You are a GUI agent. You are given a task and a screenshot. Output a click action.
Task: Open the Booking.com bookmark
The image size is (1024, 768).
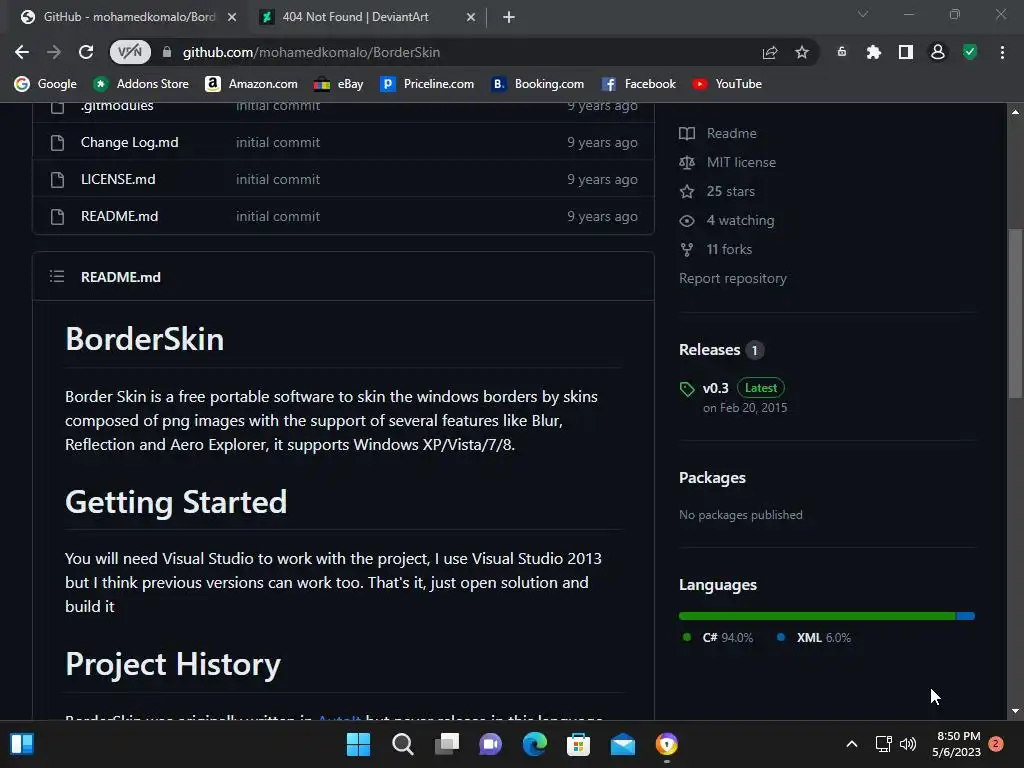tap(537, 84)
